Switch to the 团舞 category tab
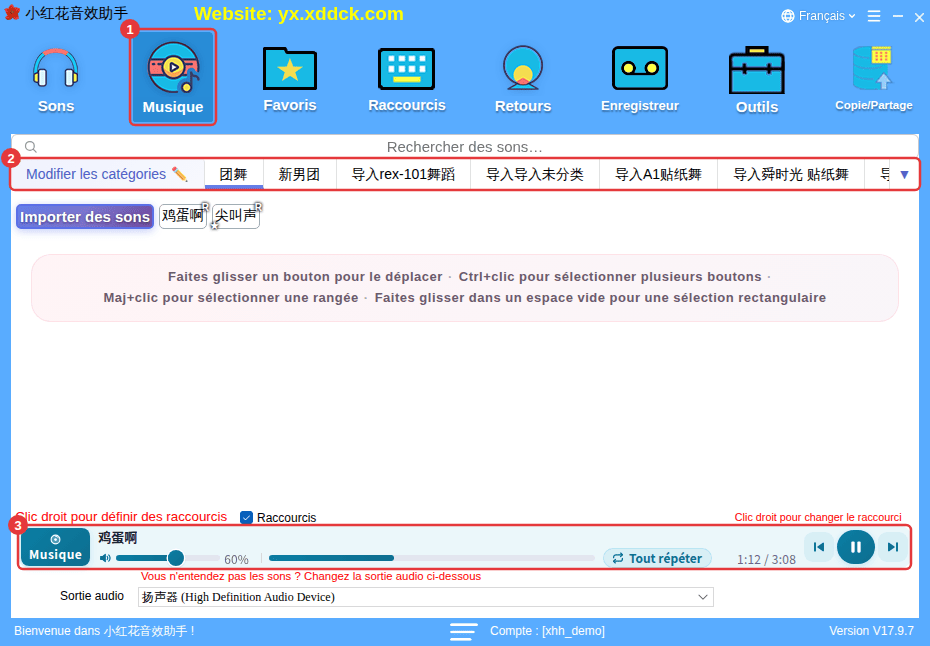Viewport: 930px width, 646px height. click(x=234, y=174)
